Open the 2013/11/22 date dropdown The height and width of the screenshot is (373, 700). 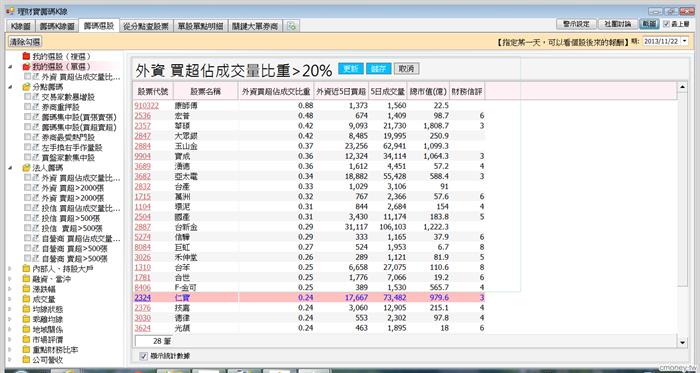tap(685, 41)
